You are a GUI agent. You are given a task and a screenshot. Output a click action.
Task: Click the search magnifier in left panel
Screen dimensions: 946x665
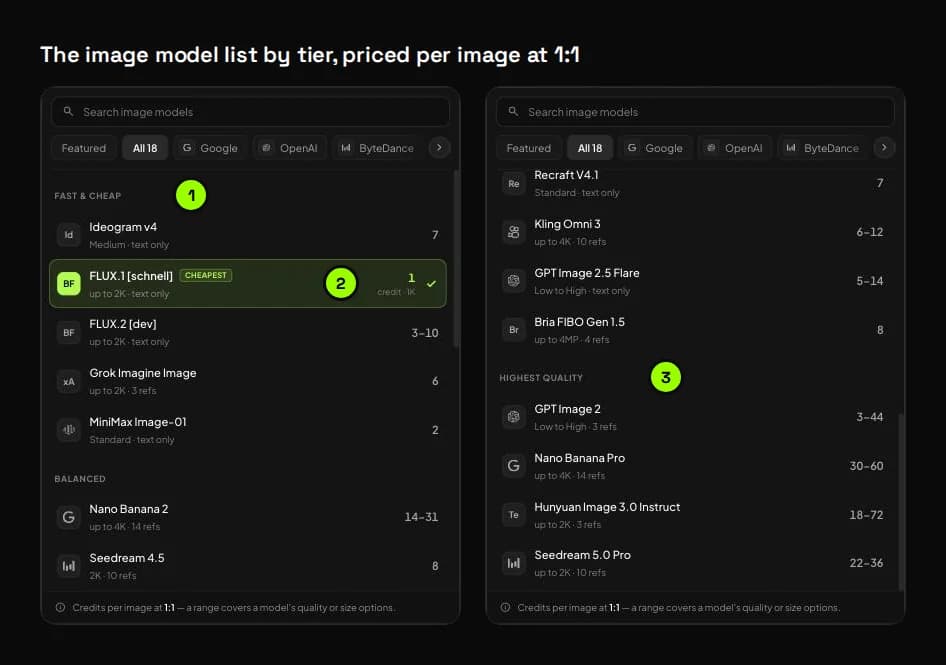[68, 112]
